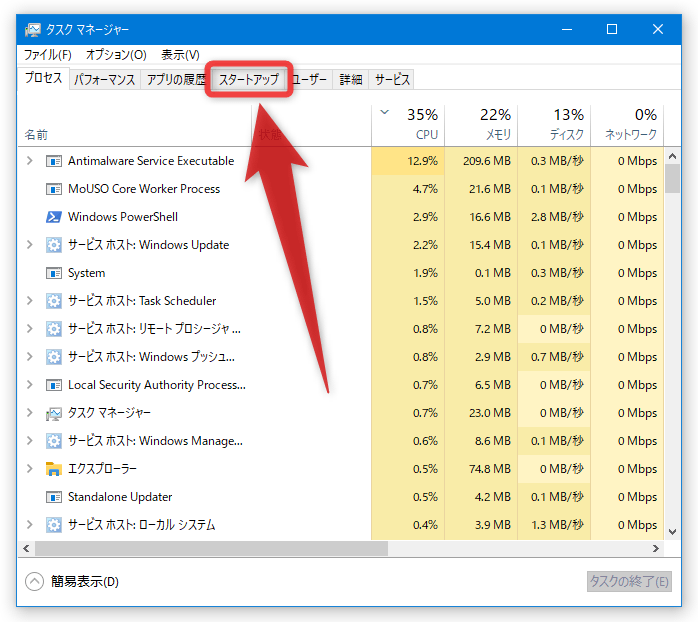Click the horizontal scrollbar thumb
The image size is (698, 622).
[x=211, y=549]
